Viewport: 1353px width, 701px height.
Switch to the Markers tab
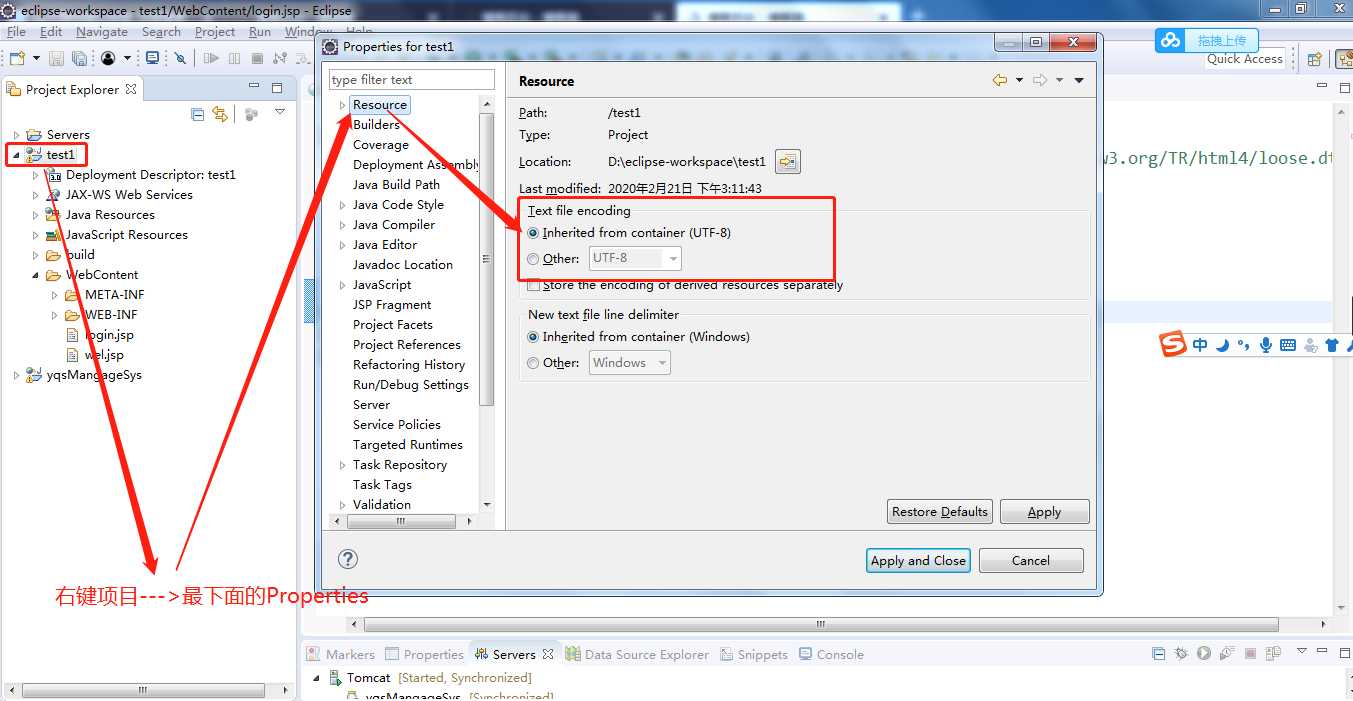[340, 654]
